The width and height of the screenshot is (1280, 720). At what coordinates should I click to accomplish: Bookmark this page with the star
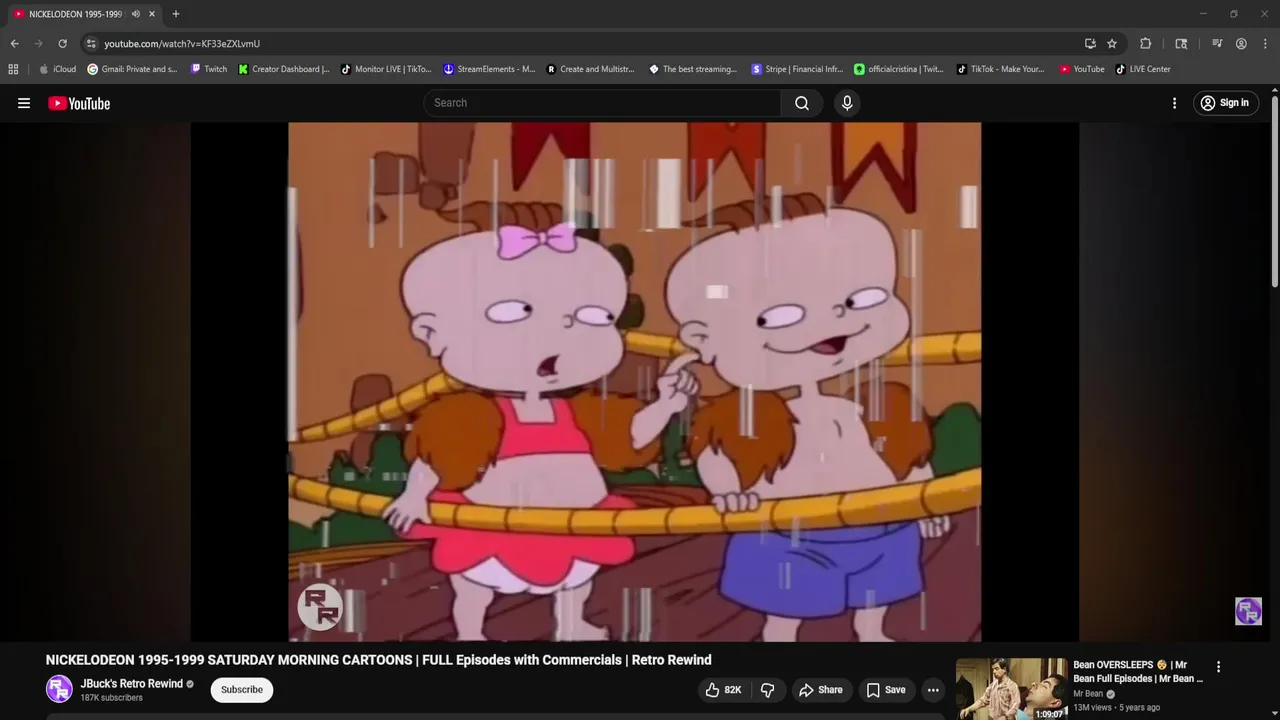tap(1112, 44)
